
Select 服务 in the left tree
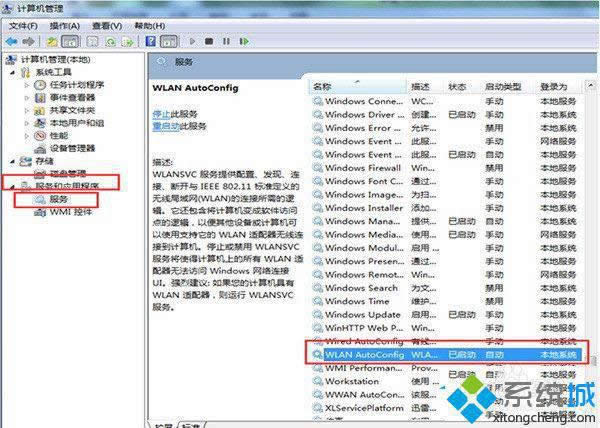[59, 199]
